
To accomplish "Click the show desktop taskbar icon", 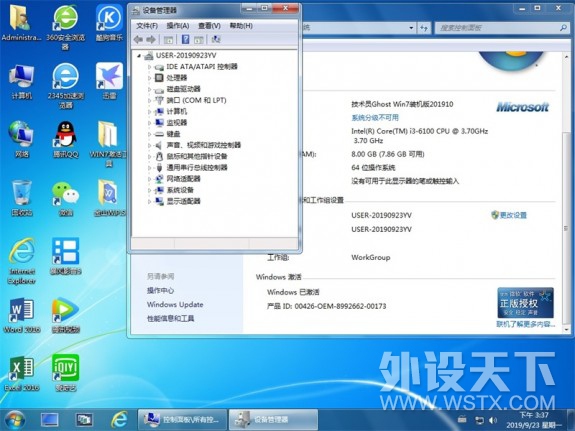I will tap(50, 420).
